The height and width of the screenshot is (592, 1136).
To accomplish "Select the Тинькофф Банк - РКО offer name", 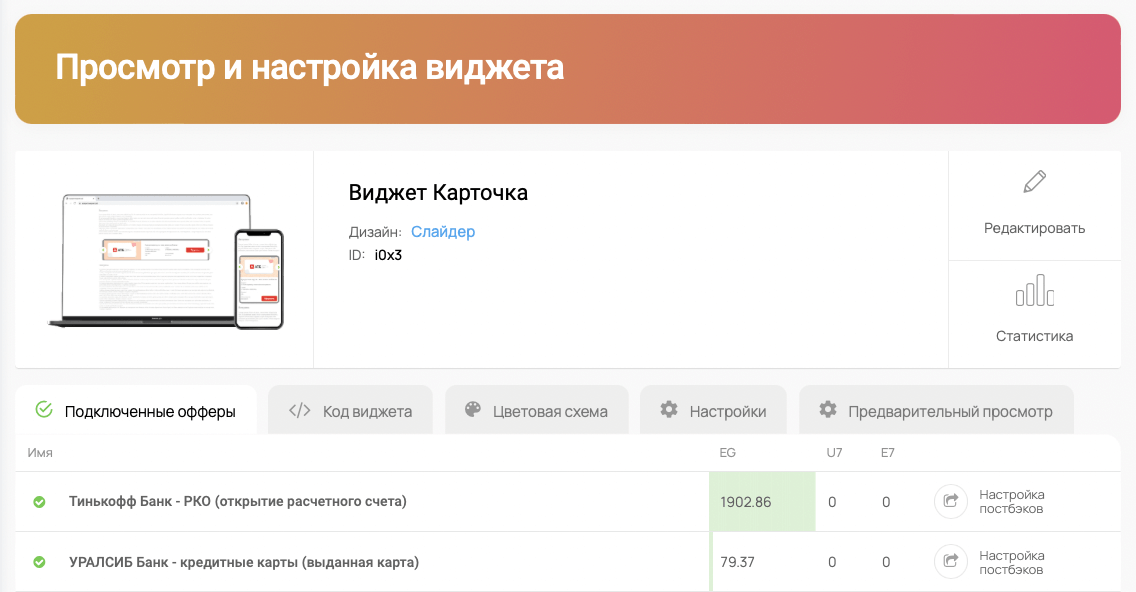I will [238, 501].
